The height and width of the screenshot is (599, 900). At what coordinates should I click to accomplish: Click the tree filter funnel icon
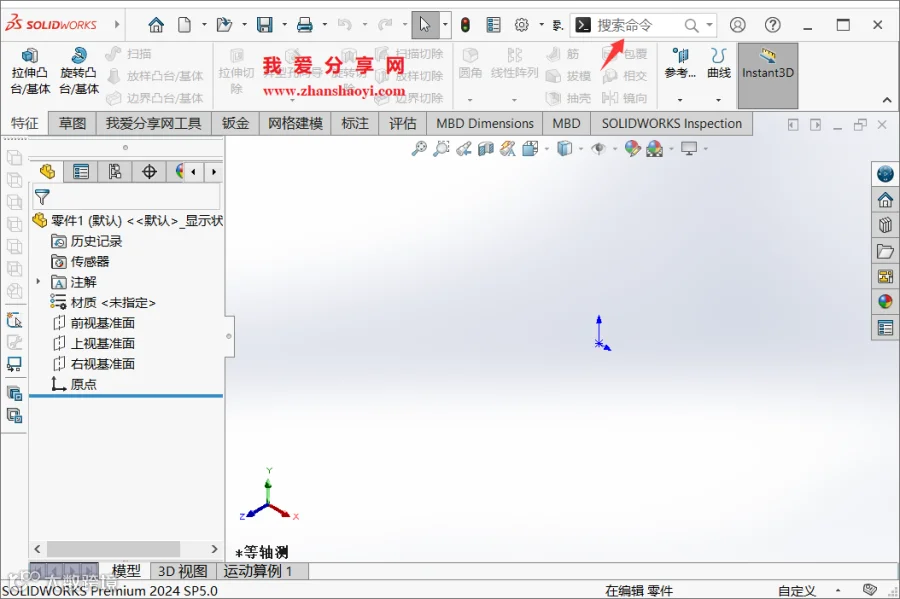[42, 197]
